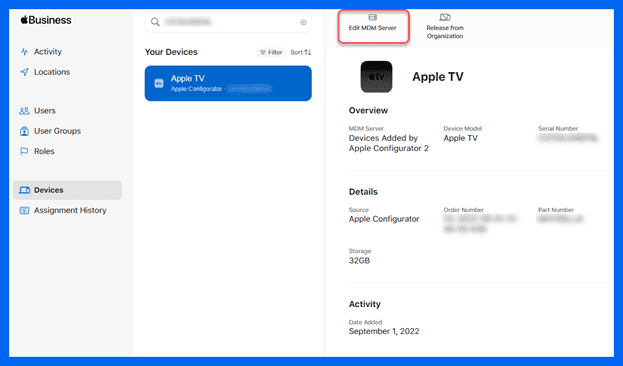
Task: Click the date September 1, 2022
Action: [x=384, y=331]
